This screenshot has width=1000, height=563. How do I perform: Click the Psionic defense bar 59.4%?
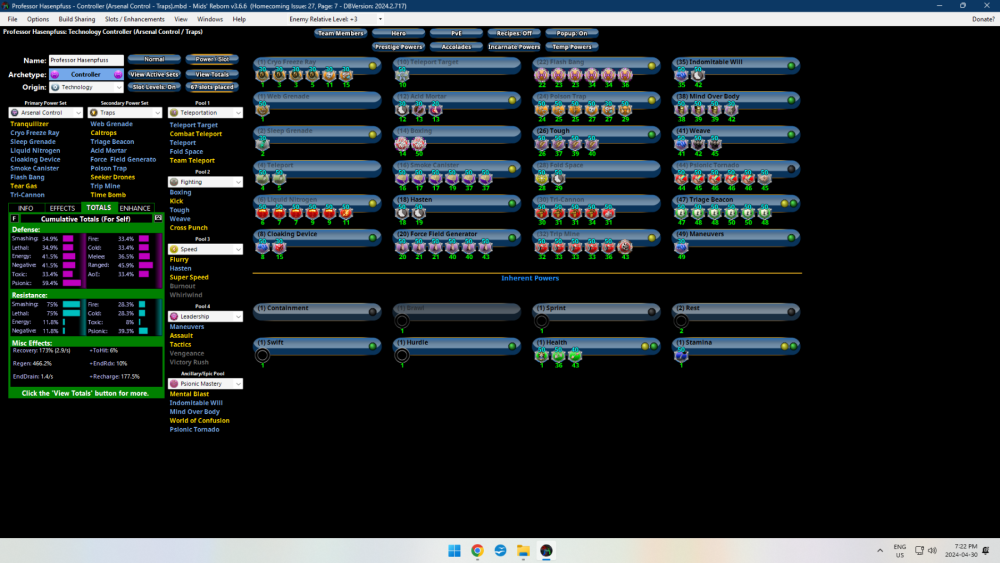click(72, 283)
